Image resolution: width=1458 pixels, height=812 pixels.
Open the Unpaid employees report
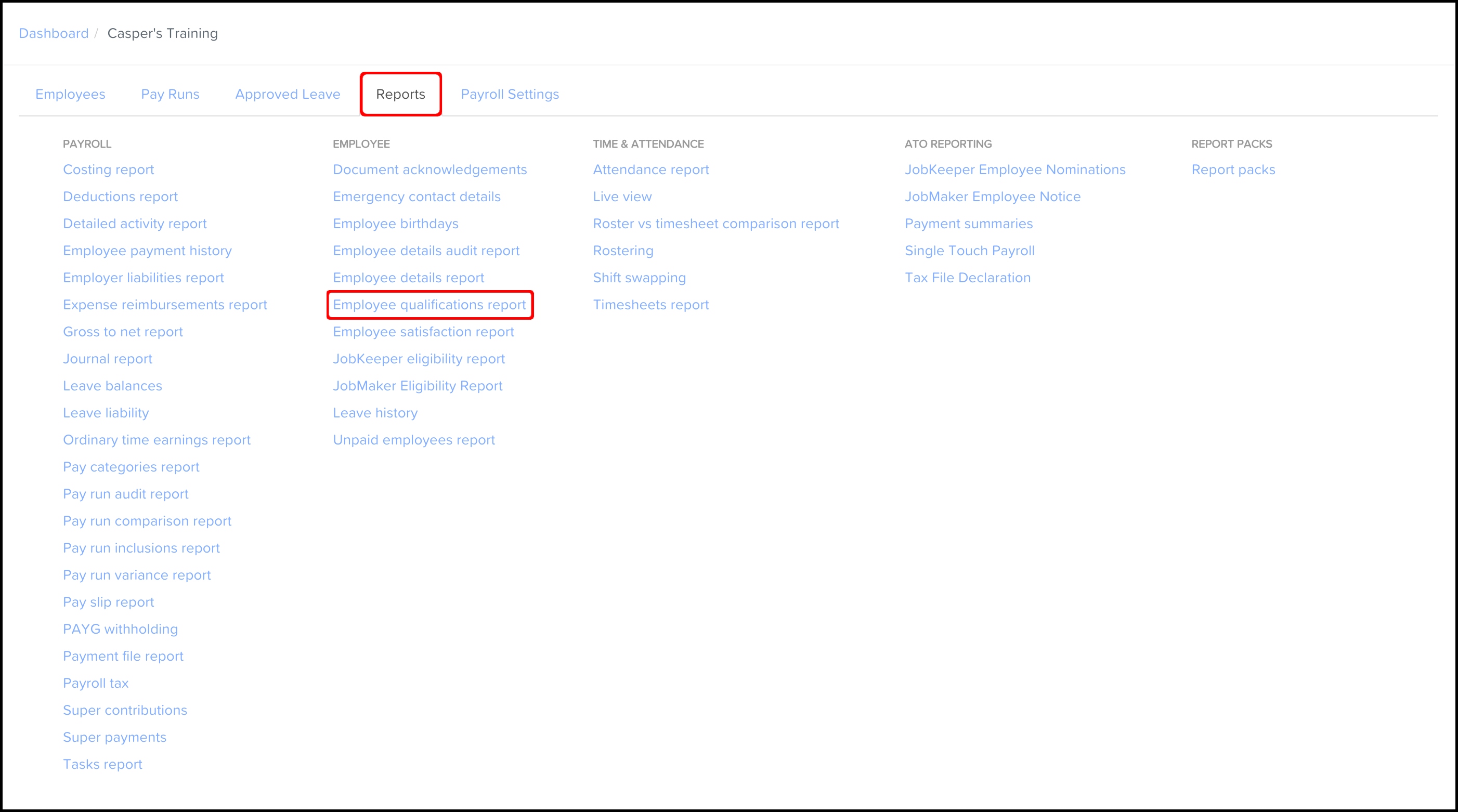pos(413,440)
